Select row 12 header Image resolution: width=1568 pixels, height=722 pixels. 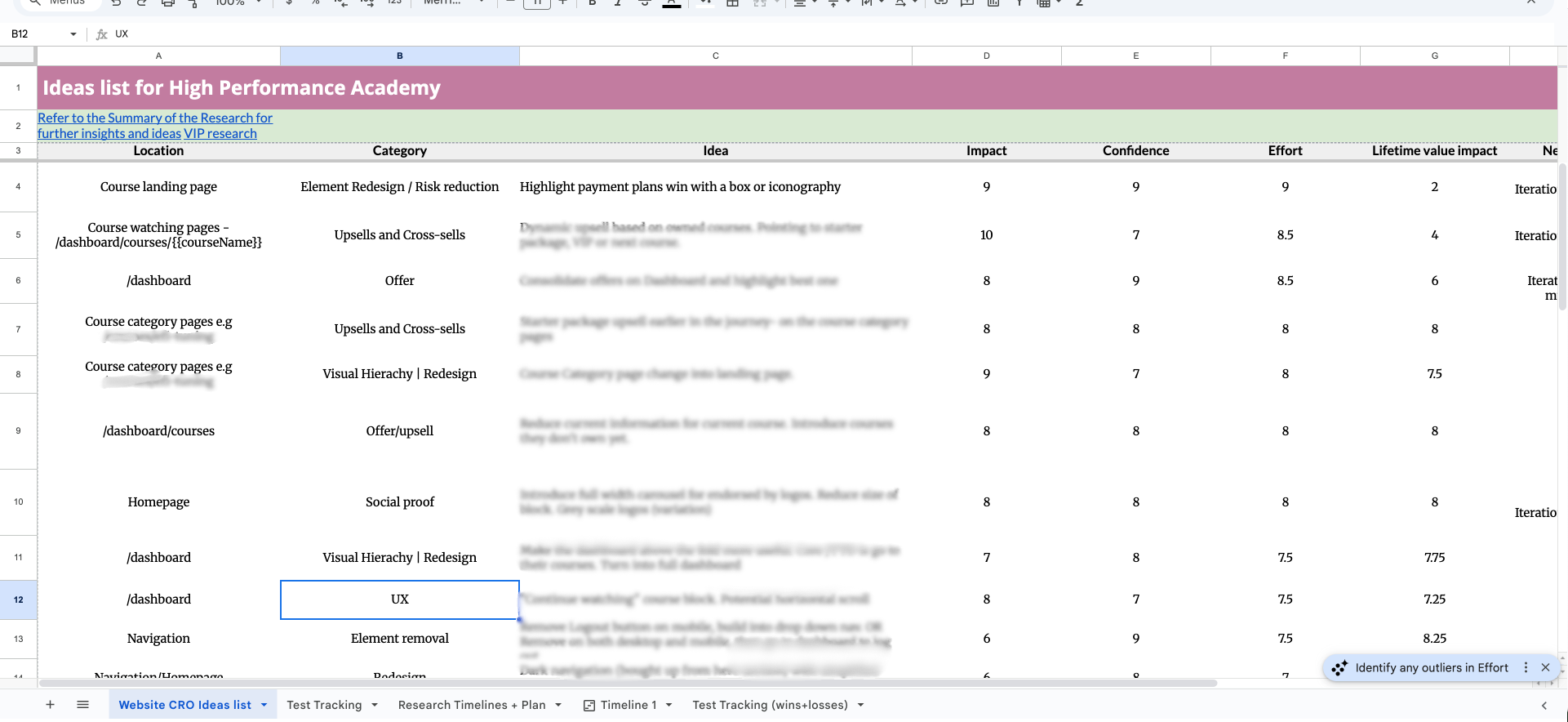point(18,599)
